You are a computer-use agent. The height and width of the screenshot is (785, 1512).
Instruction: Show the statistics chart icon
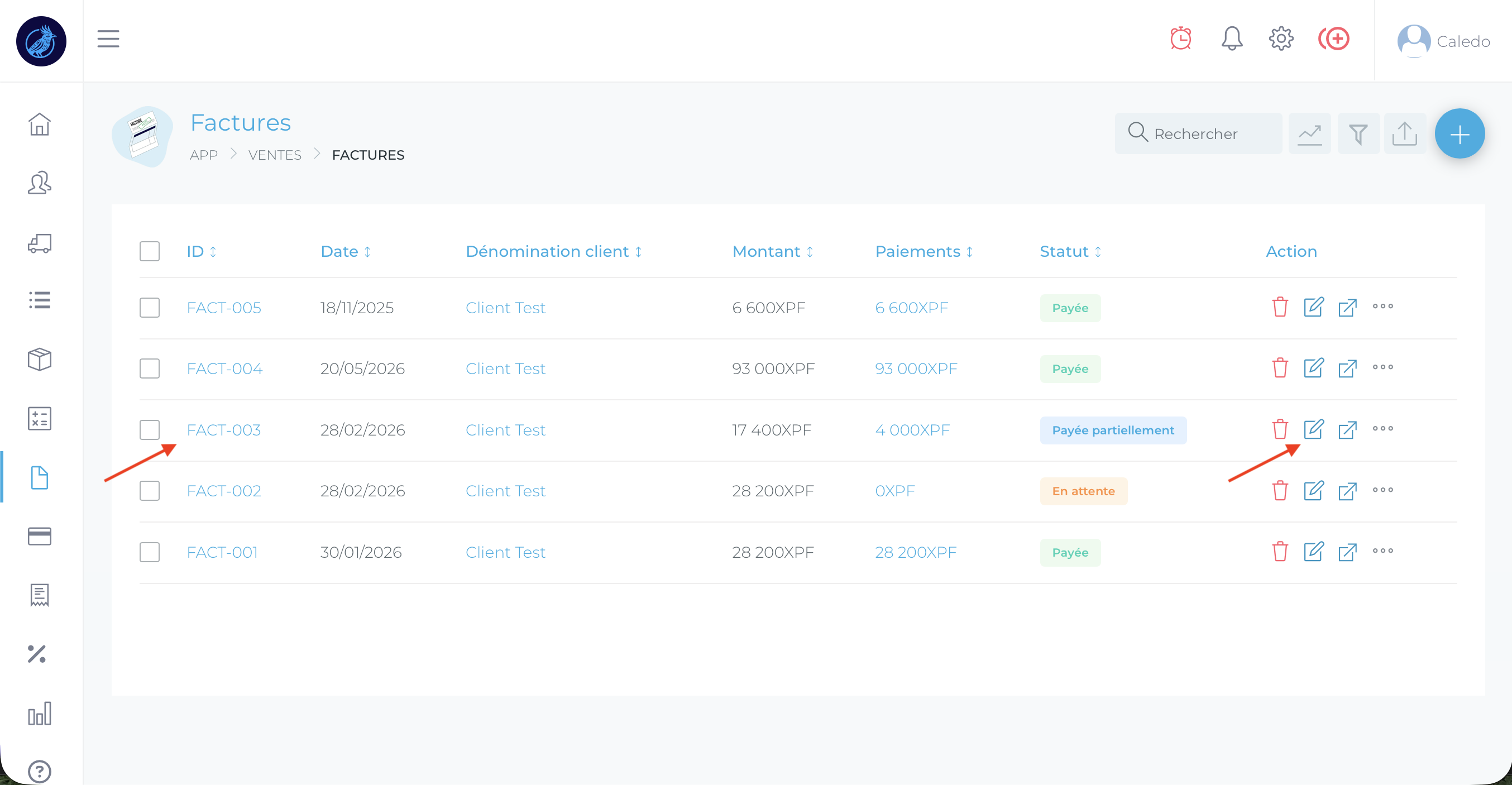coord(1309,134)
